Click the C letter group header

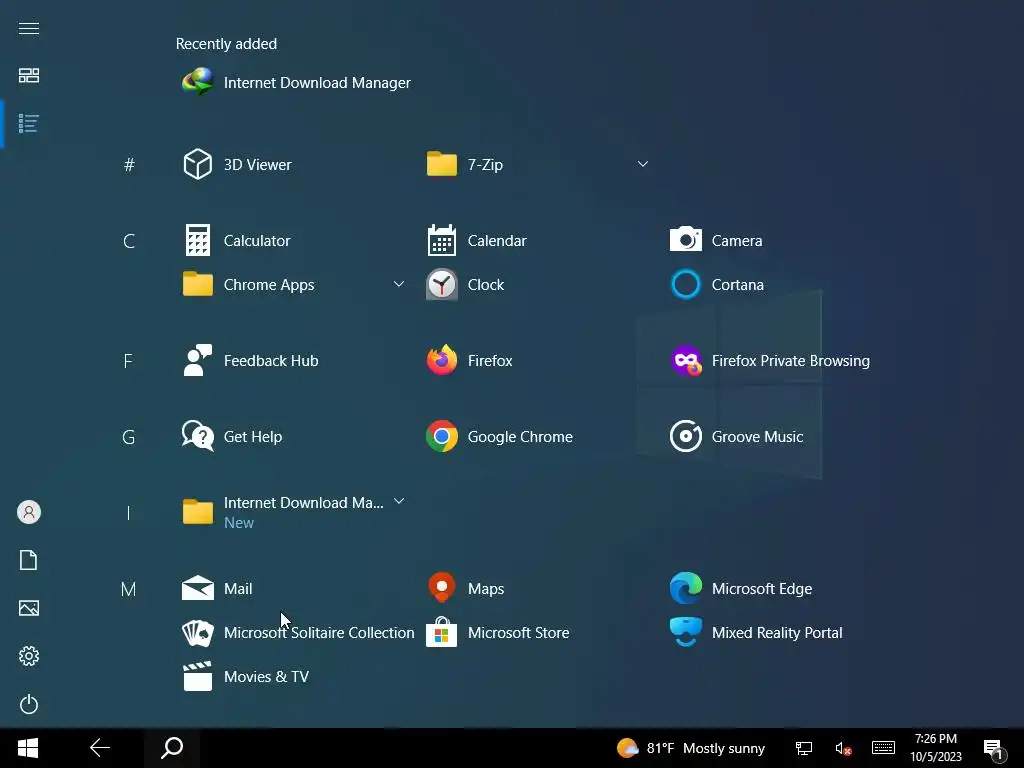click(x=129, y=241)
